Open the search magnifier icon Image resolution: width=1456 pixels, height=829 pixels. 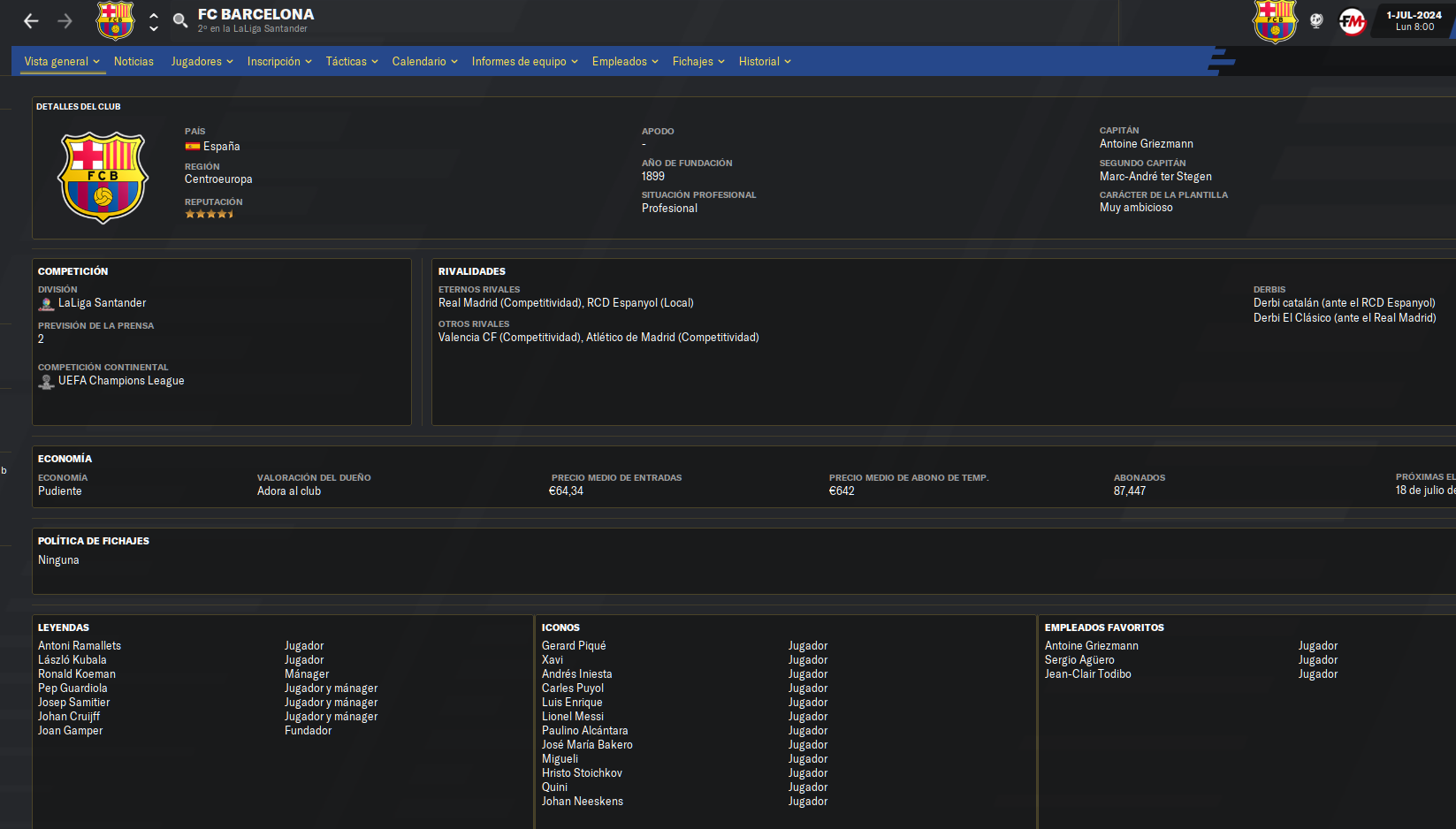click(x=180, y=21)
